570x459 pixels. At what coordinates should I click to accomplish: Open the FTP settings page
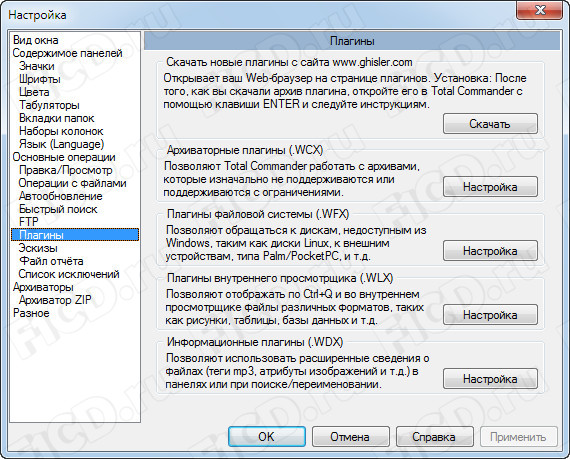[29, 222]
